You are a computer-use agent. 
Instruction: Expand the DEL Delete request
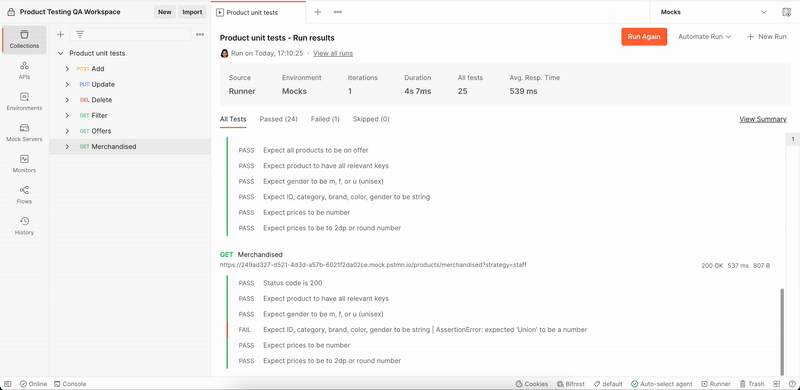(x=67, y=100)
